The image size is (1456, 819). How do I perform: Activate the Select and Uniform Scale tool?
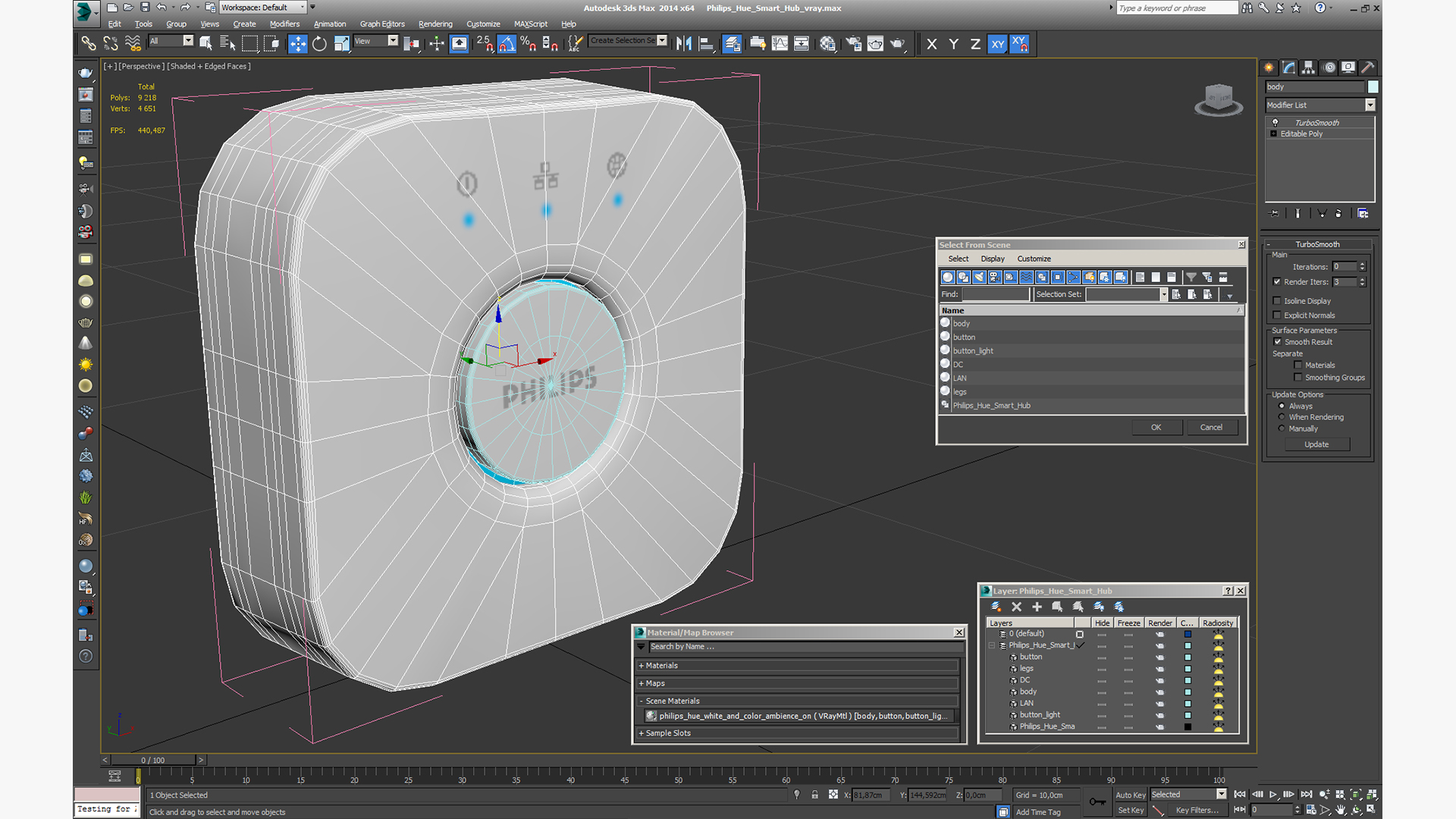point(341,44)
